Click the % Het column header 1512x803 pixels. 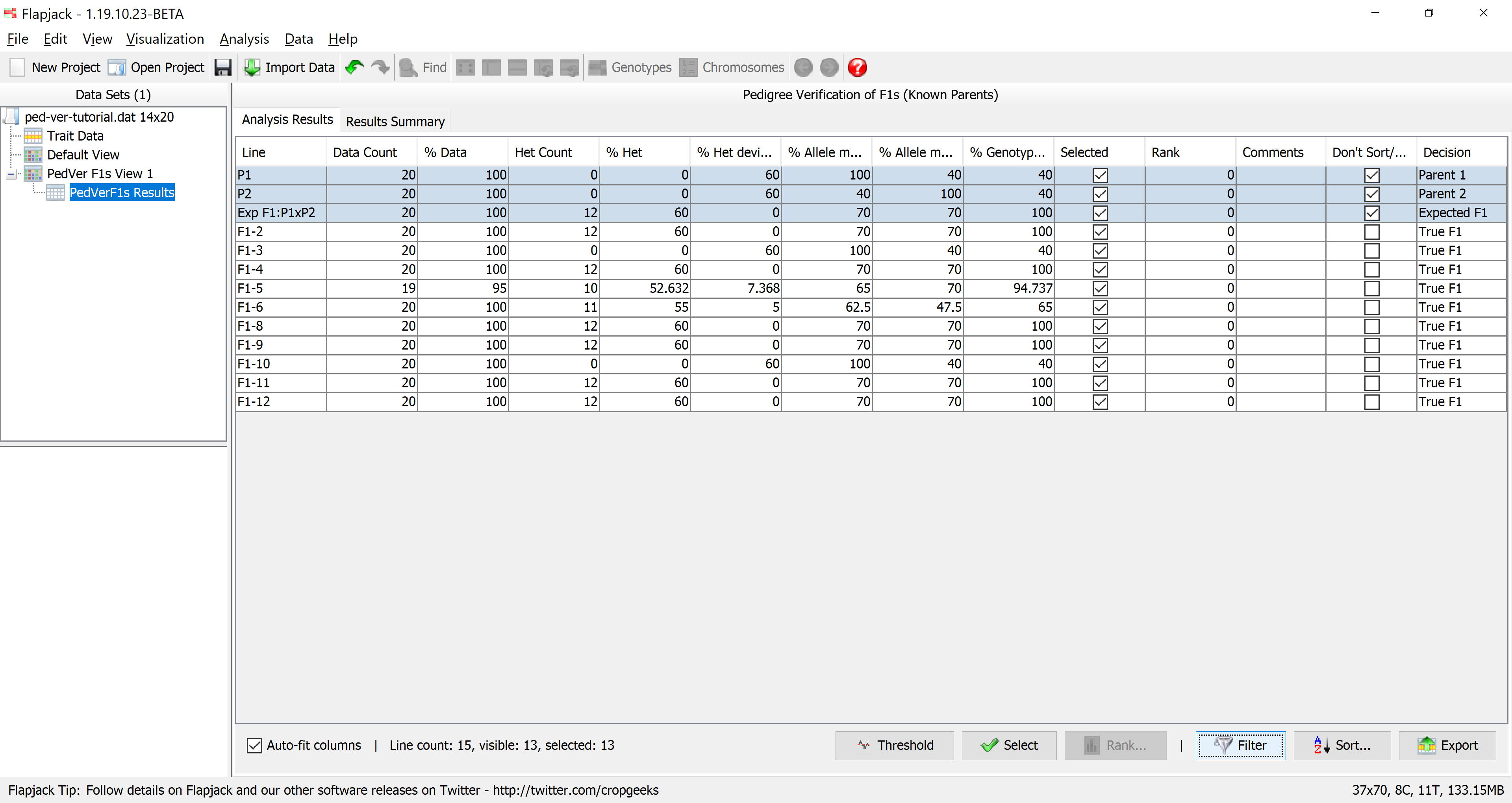[645, 153]
